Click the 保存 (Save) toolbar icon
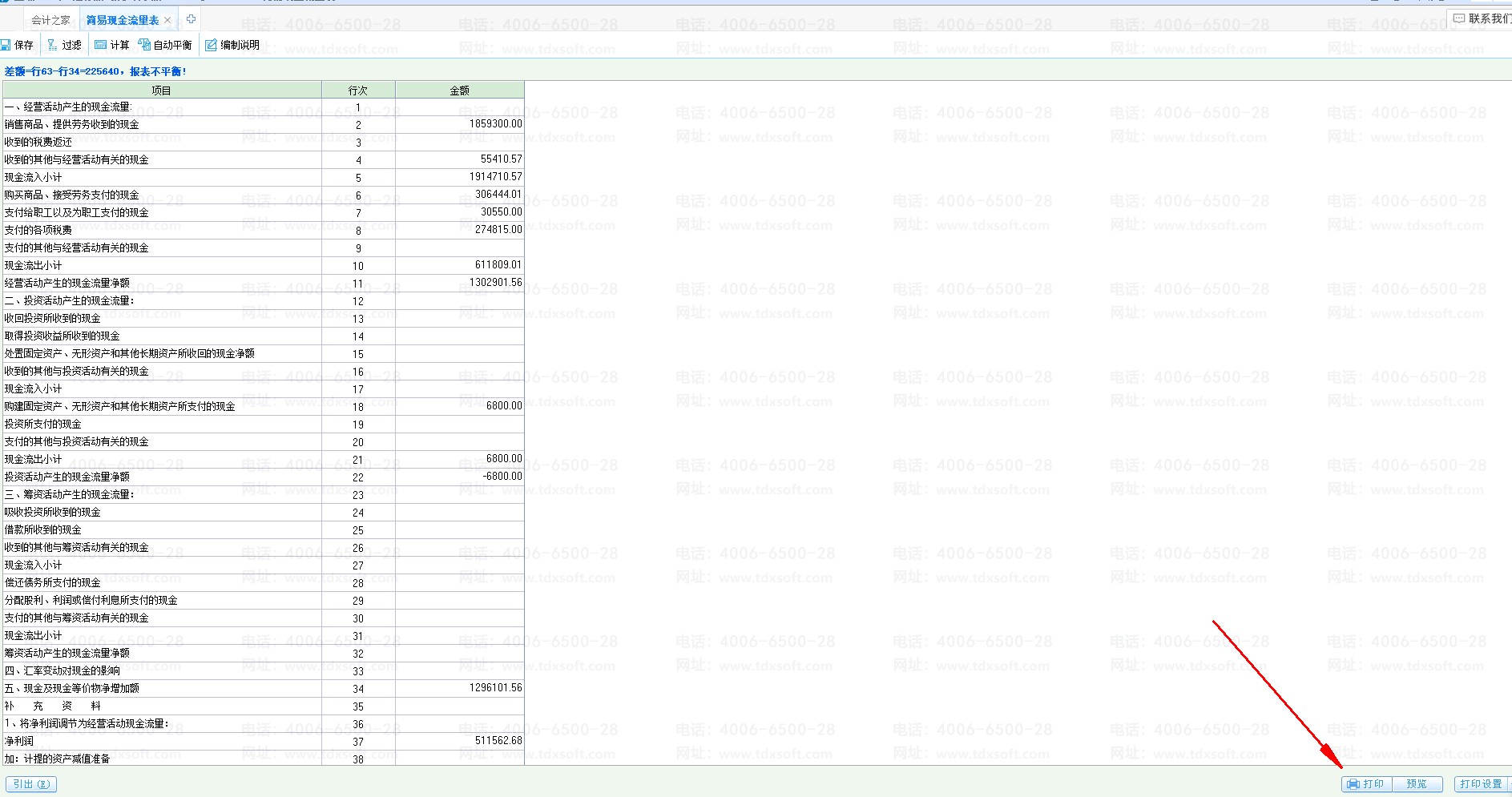Screen dimensions: 1512x797 (x=17, y=45)
